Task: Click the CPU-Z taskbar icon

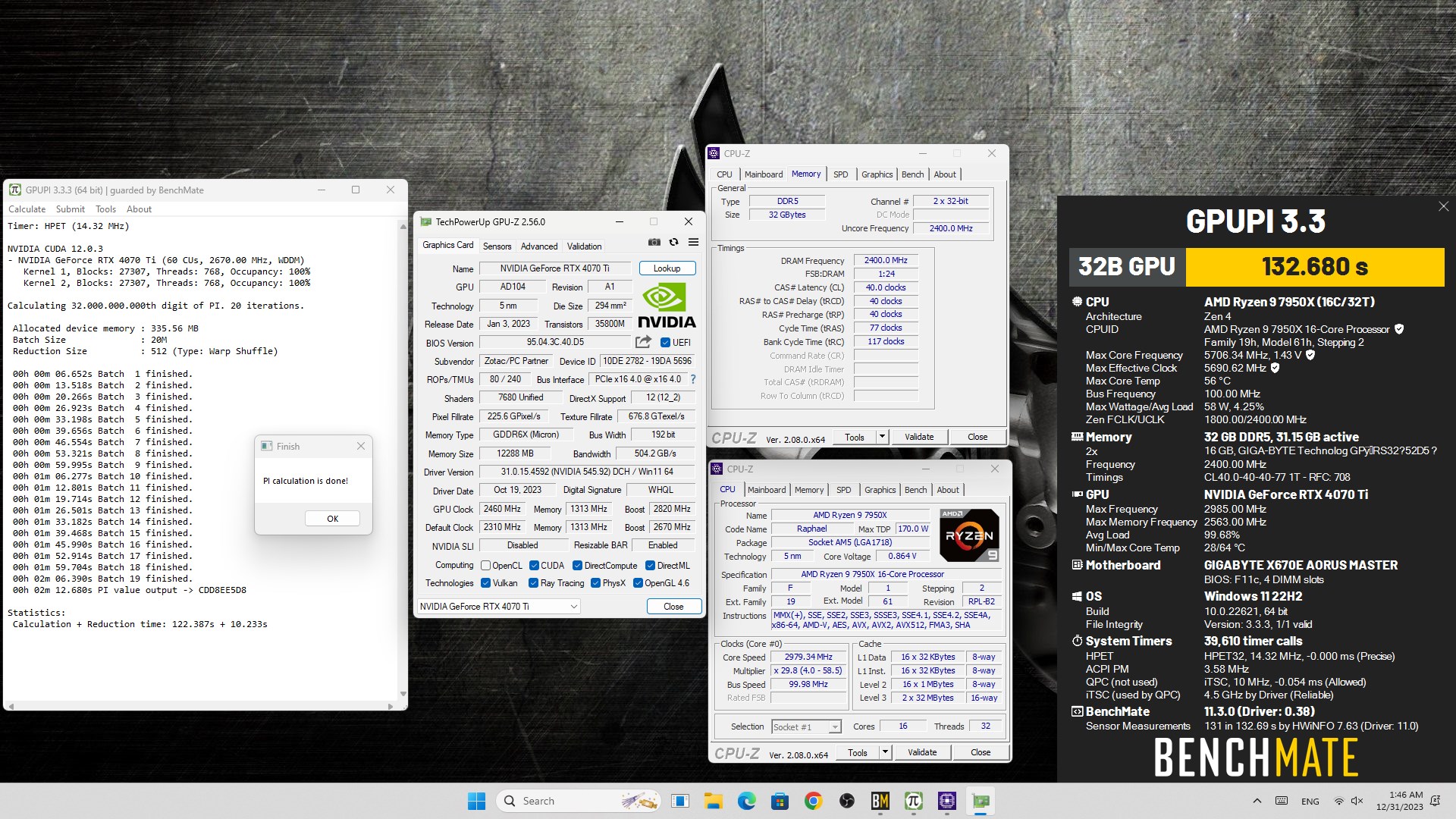Action: click(946, 801)
